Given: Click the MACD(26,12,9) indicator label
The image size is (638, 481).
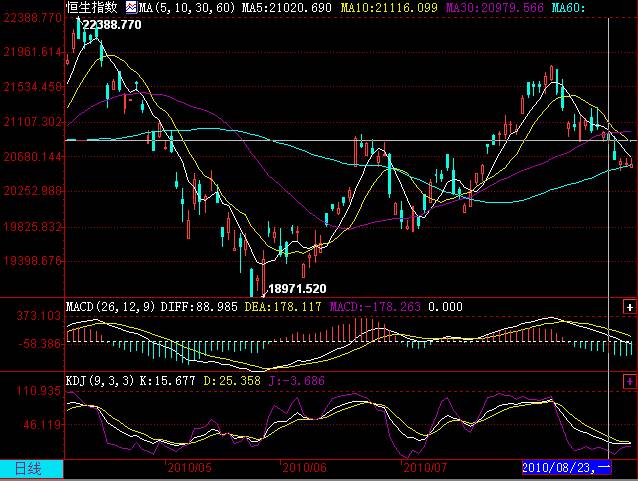Looking at the screenshot, I should [x=111, y=307].
